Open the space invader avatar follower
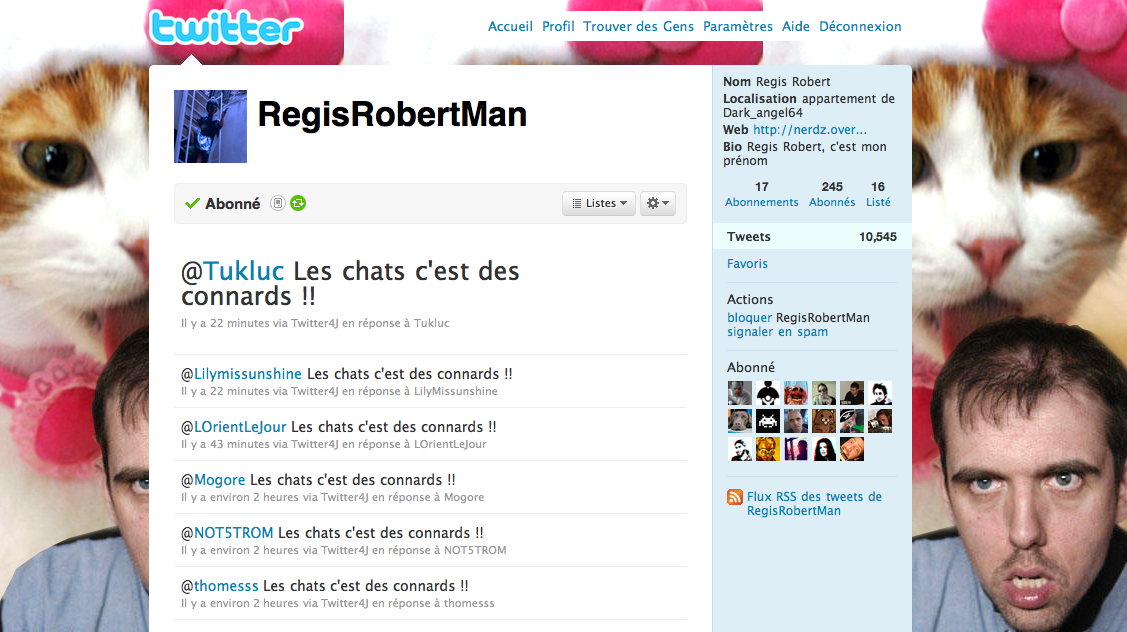The image size is (1127, 632). [768, 421]
